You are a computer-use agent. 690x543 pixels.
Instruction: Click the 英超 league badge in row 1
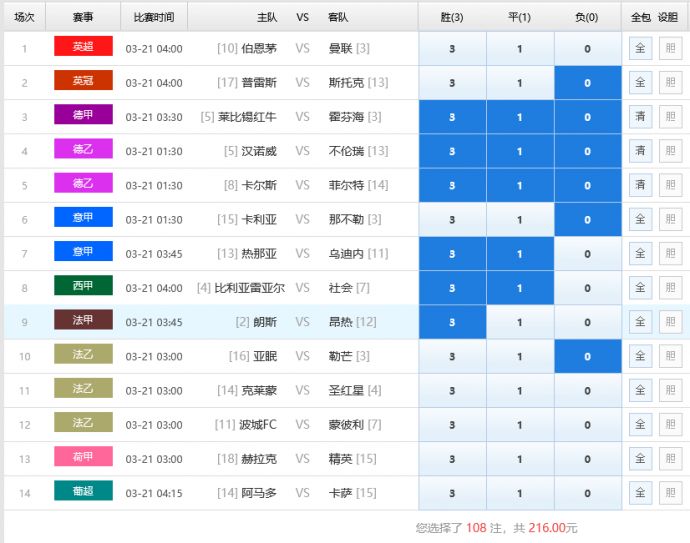[x=83, y=48]
